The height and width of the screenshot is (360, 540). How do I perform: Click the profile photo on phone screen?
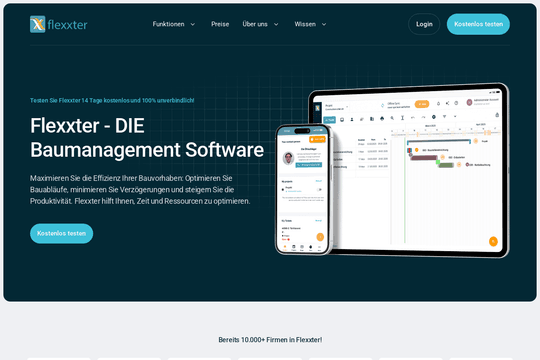tap(288, 158)
